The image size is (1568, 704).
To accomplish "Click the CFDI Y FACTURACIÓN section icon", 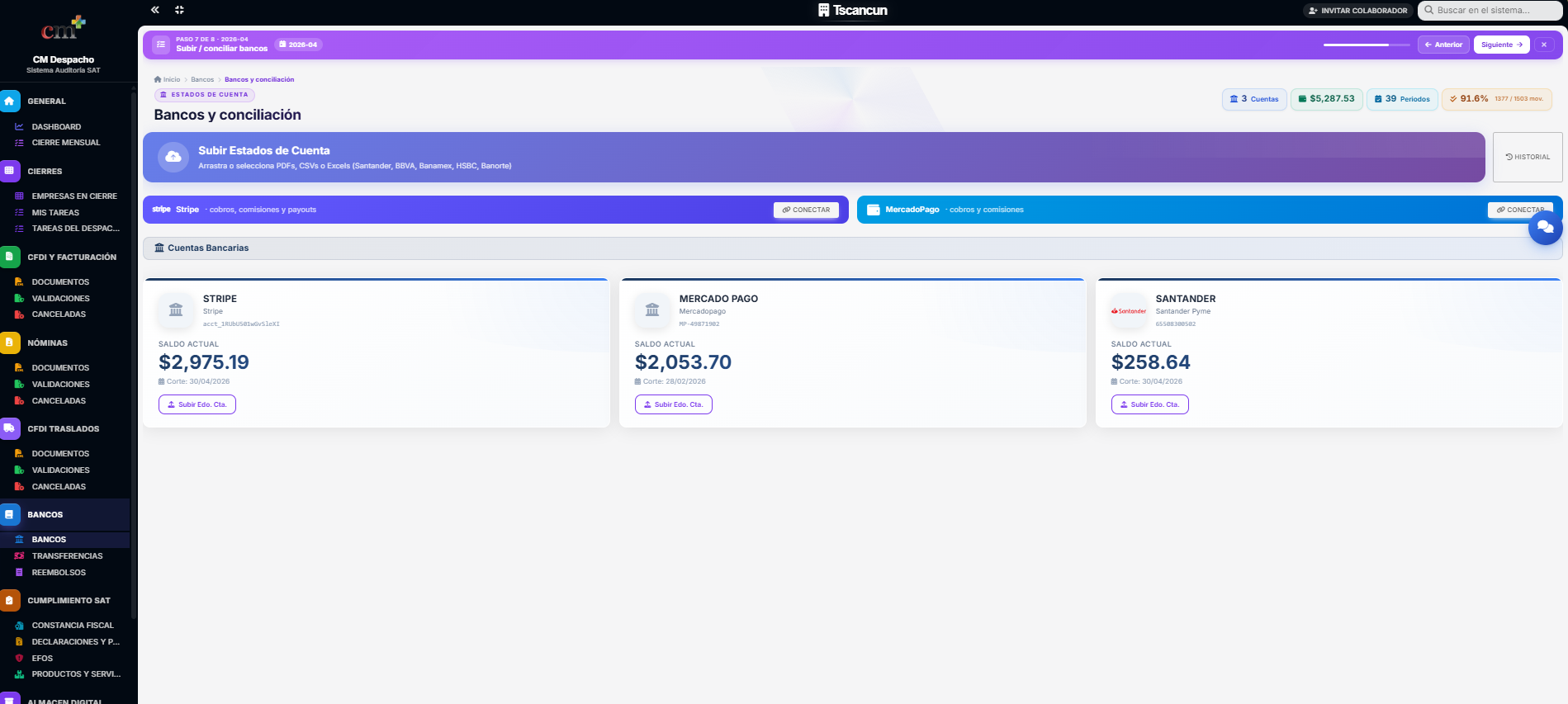I will (10, 257).
